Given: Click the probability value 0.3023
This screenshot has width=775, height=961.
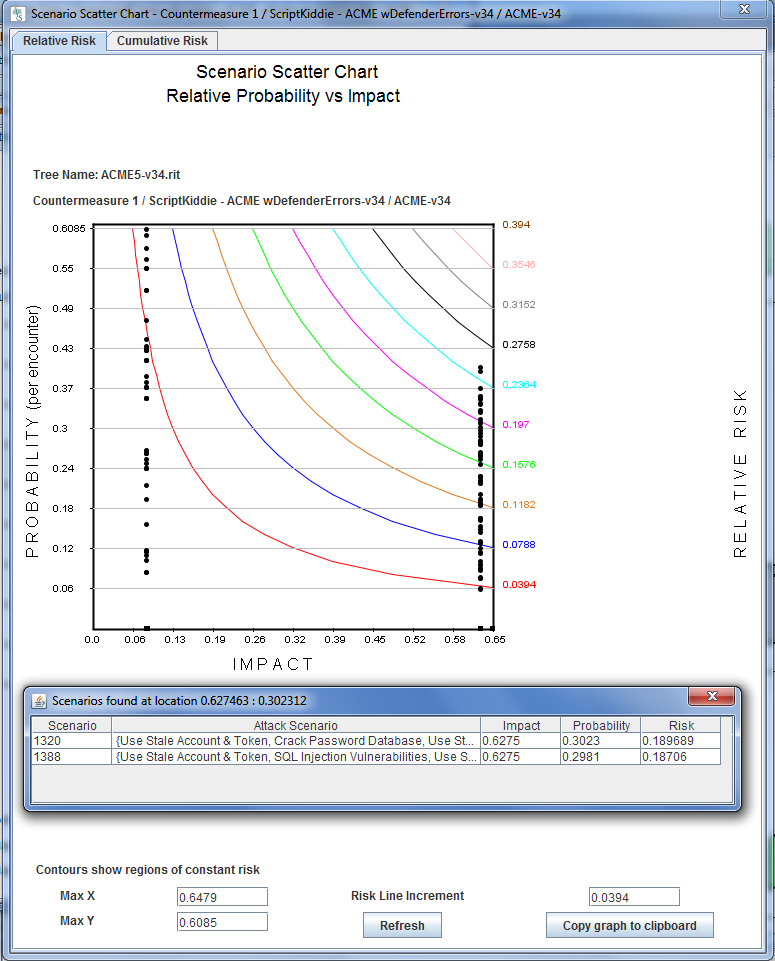Looking at the screenshot, I should pyautogui.click(x=600, y=741).
